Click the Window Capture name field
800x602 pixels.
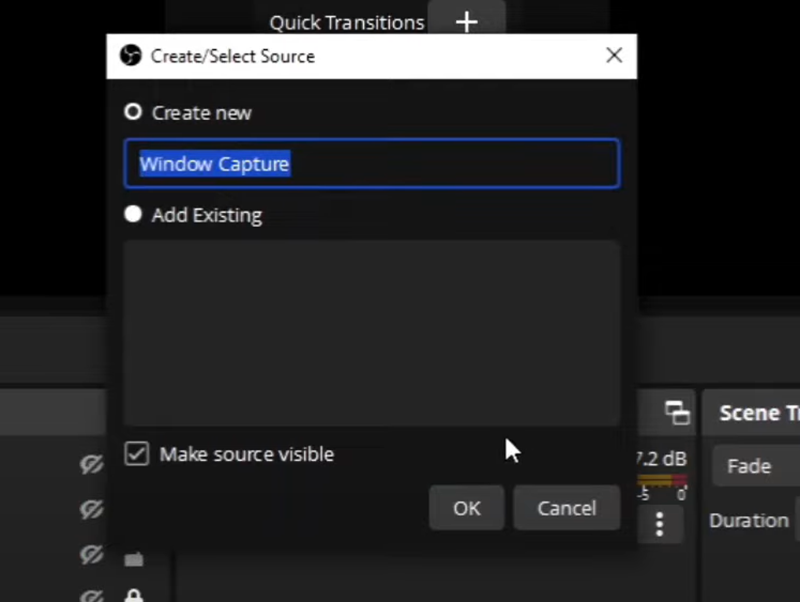(x=371, y=164)
